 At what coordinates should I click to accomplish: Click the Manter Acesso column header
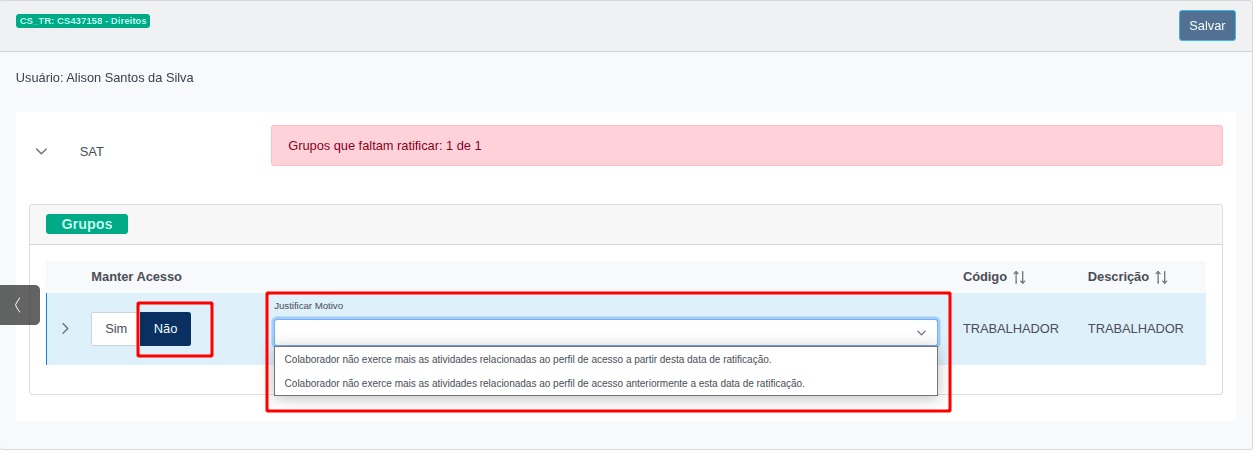click(x=136, y=276)
